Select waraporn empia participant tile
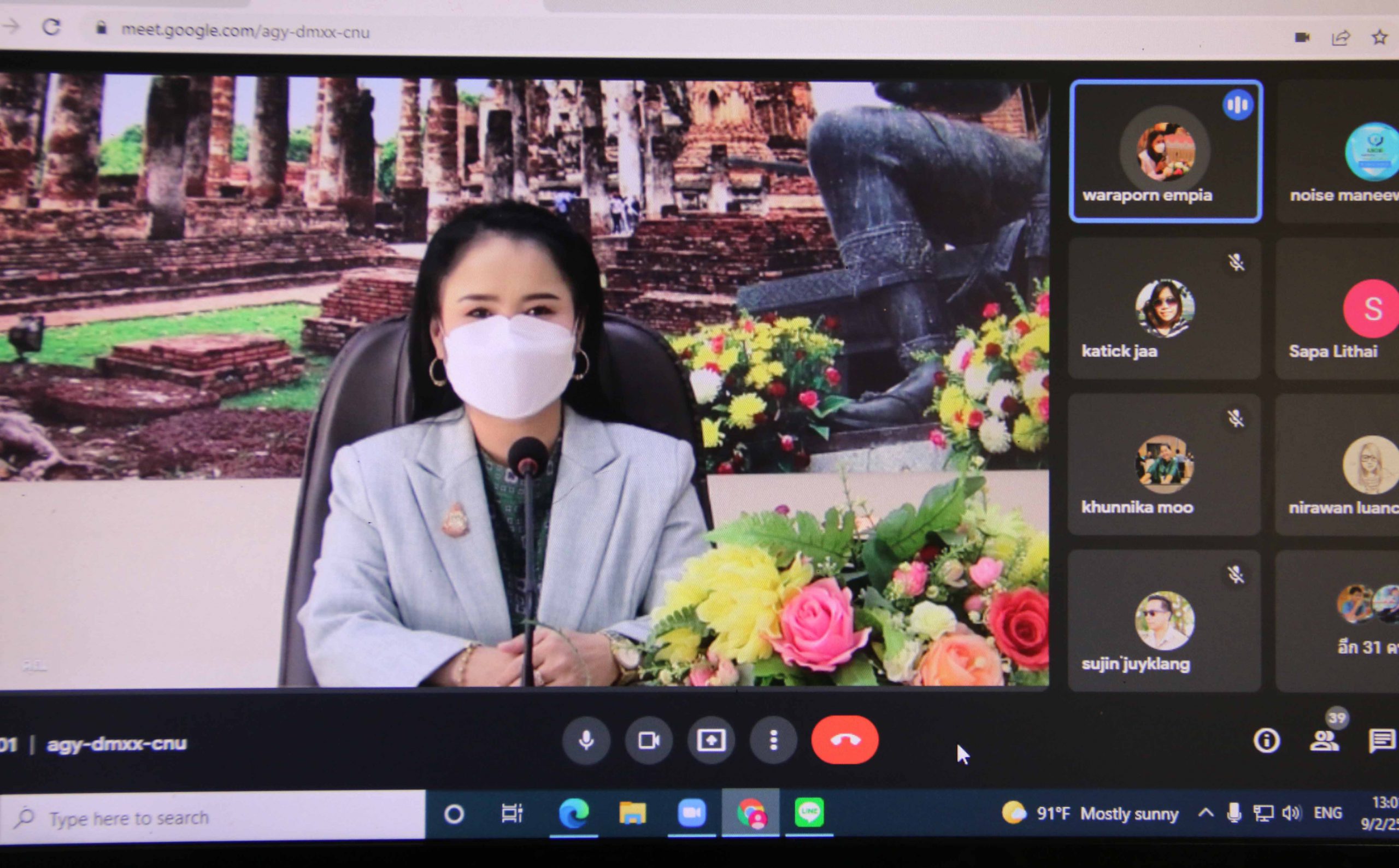Image resolution: width=1399 pixels, height=868 pixels. click(1166, 151)
